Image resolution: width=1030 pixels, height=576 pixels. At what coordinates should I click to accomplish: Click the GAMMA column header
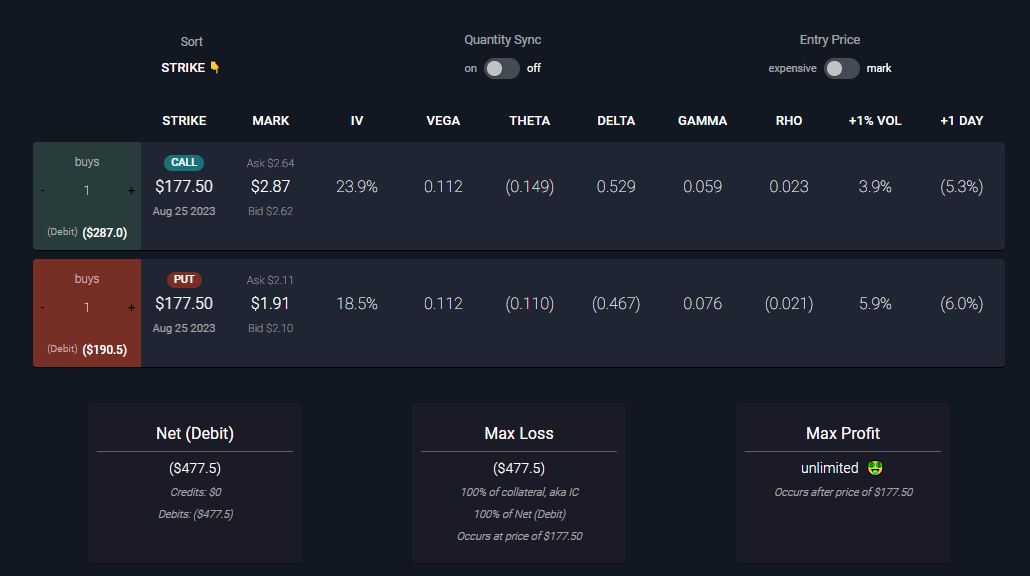tap(702, 121)
